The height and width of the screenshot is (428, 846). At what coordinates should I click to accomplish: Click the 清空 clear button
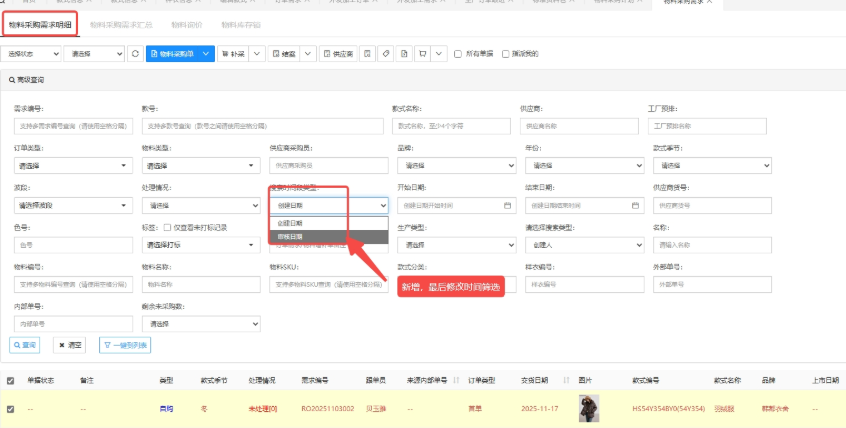coord(70,345)
